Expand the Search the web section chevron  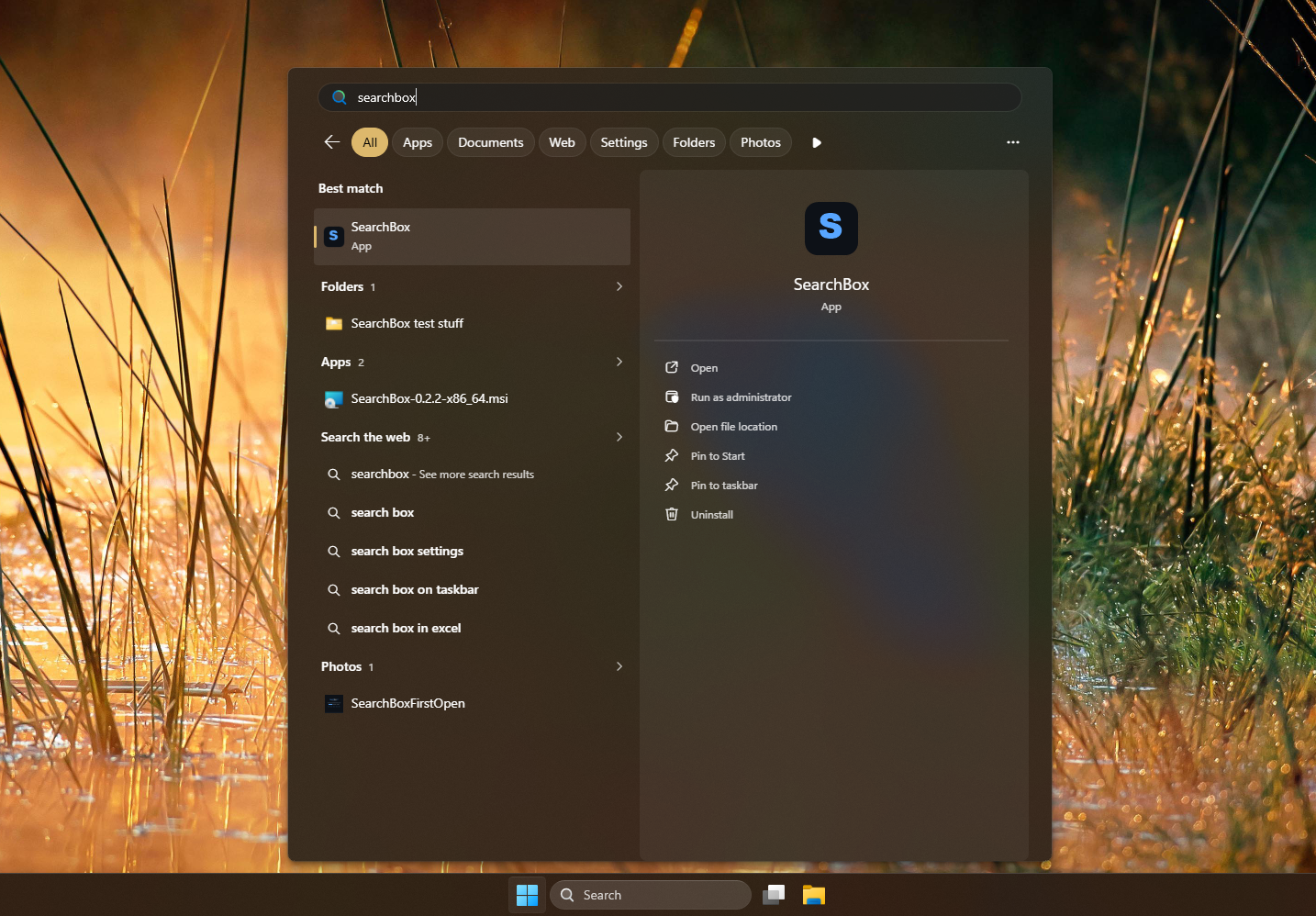tap(619, 437)
